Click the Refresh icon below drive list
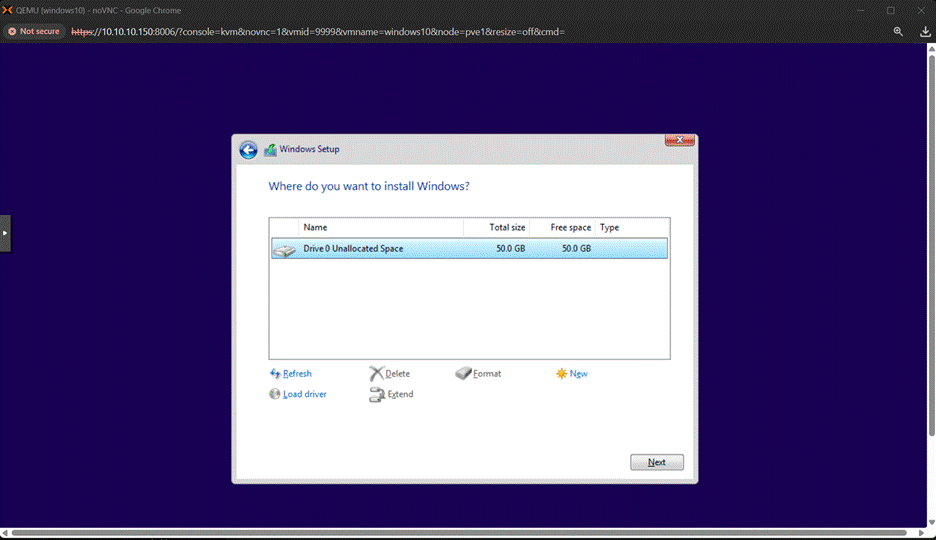 (275, 374)
